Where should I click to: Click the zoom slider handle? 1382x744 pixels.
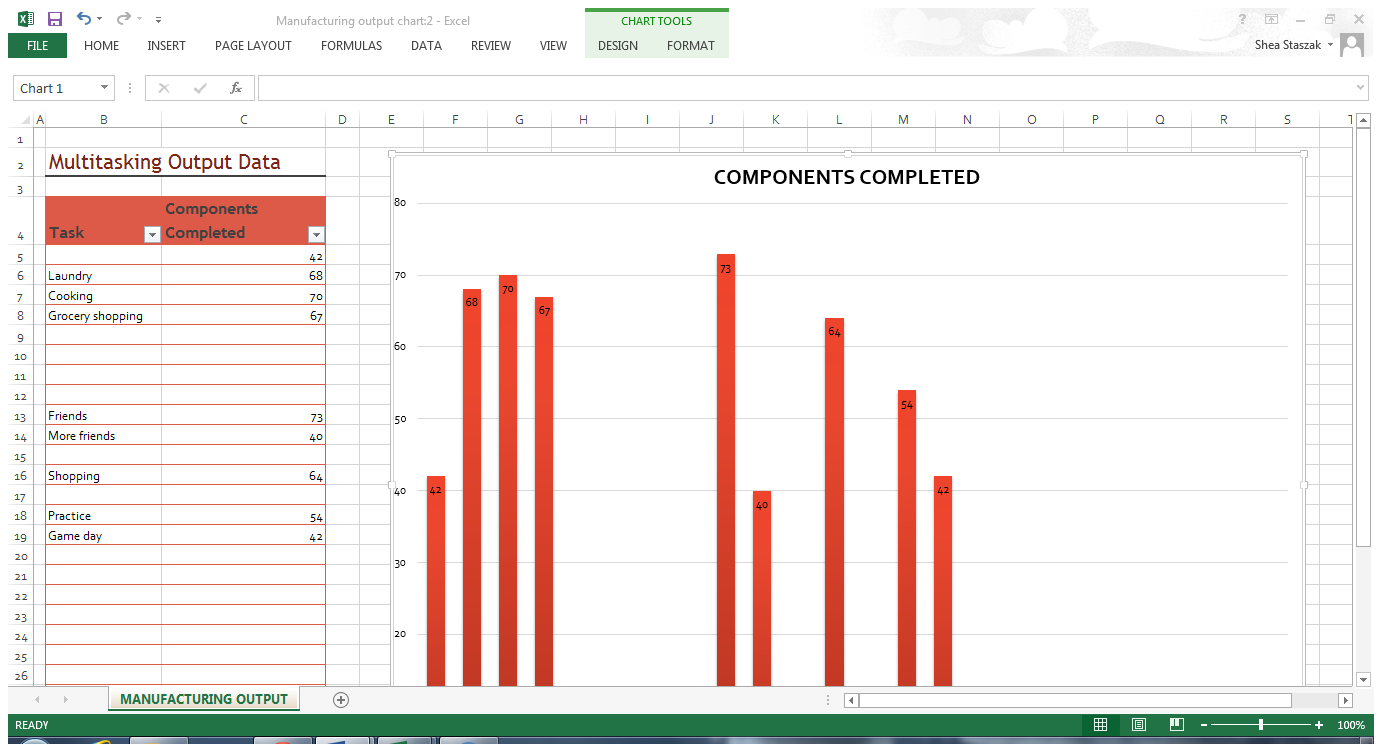1261,725
